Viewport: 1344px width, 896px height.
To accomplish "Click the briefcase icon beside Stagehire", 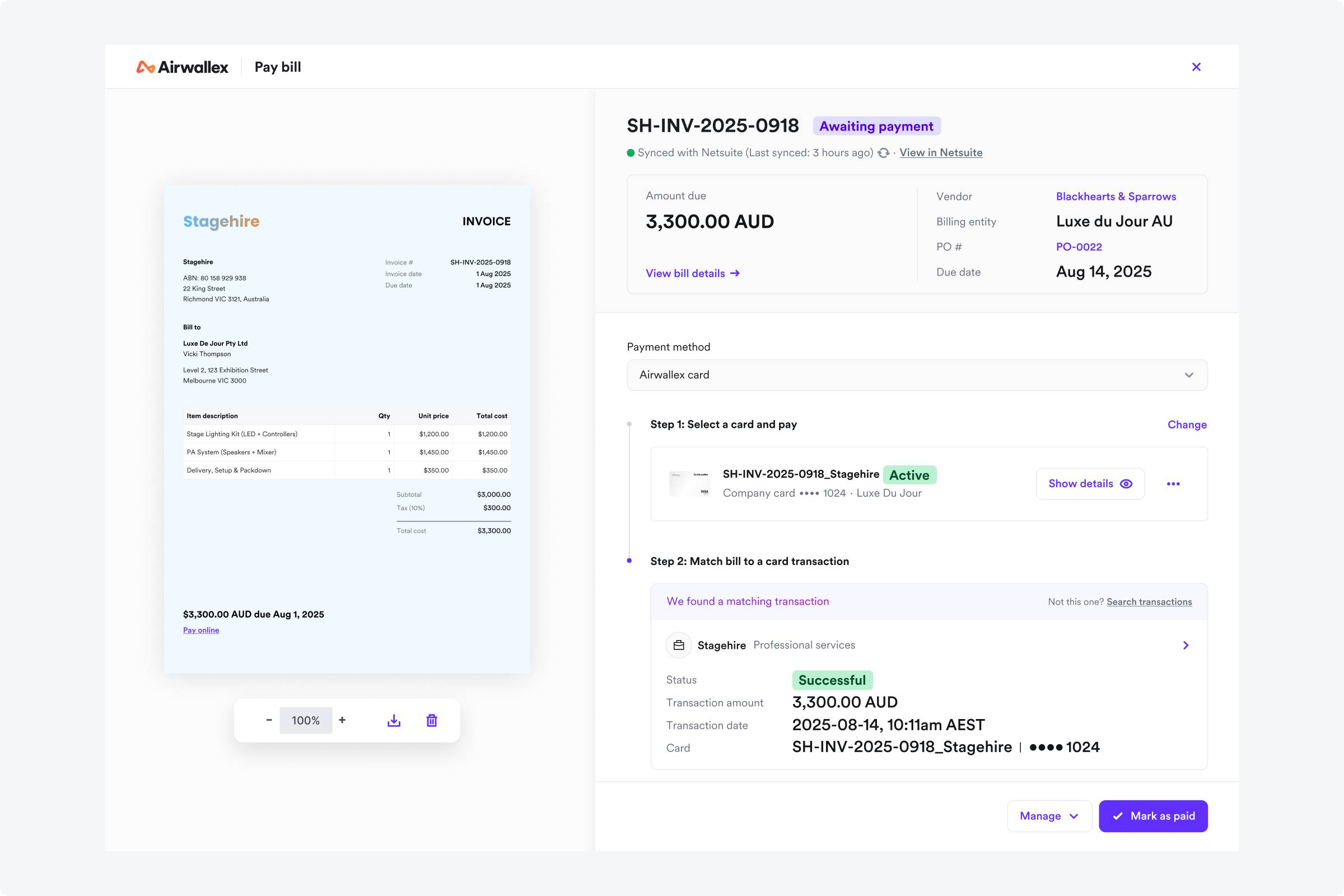I will [x=679, y=645].
